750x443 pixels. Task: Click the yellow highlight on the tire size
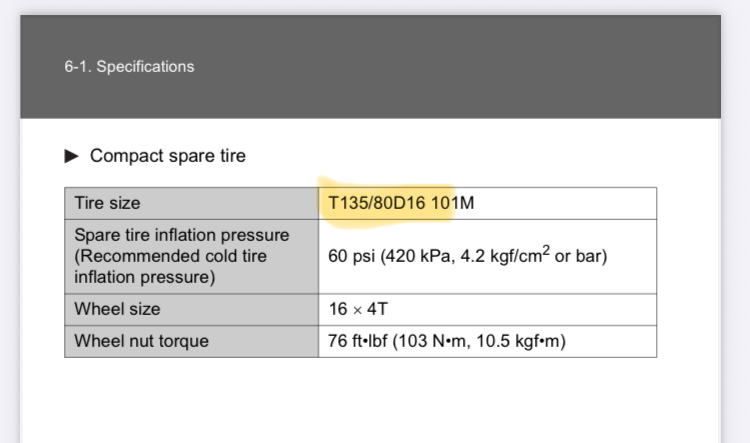(x=386, y=202)
